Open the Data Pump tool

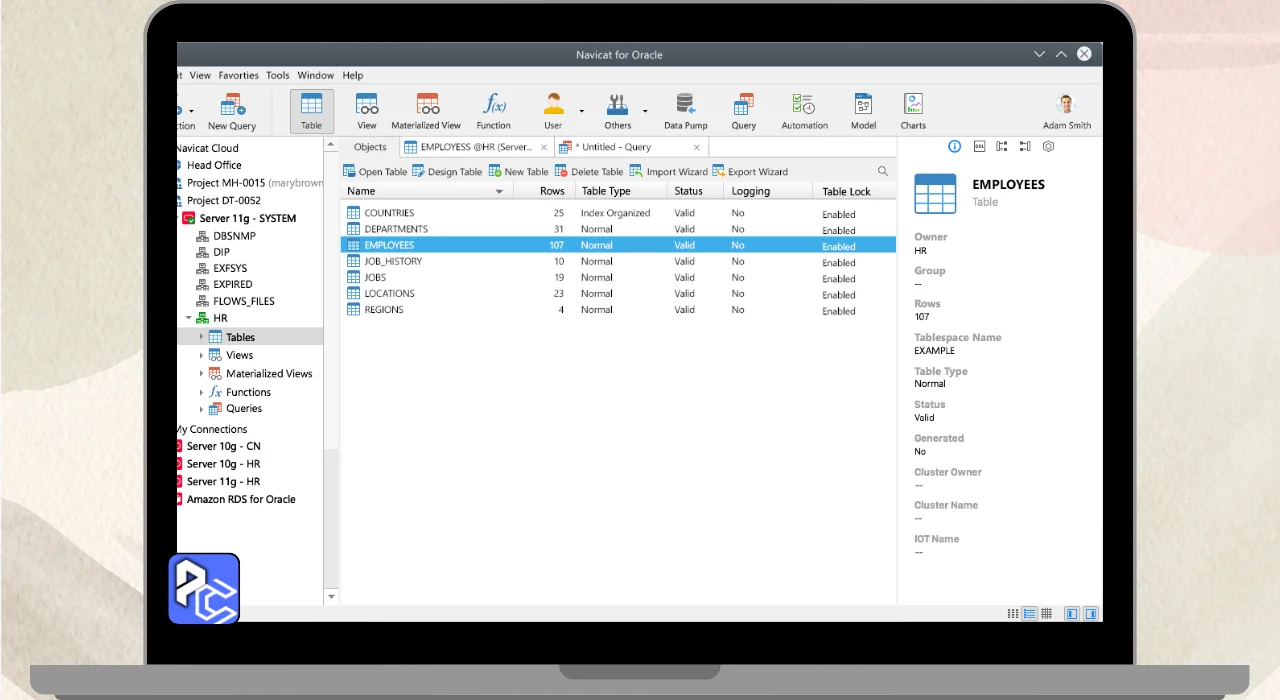[685, 111]
